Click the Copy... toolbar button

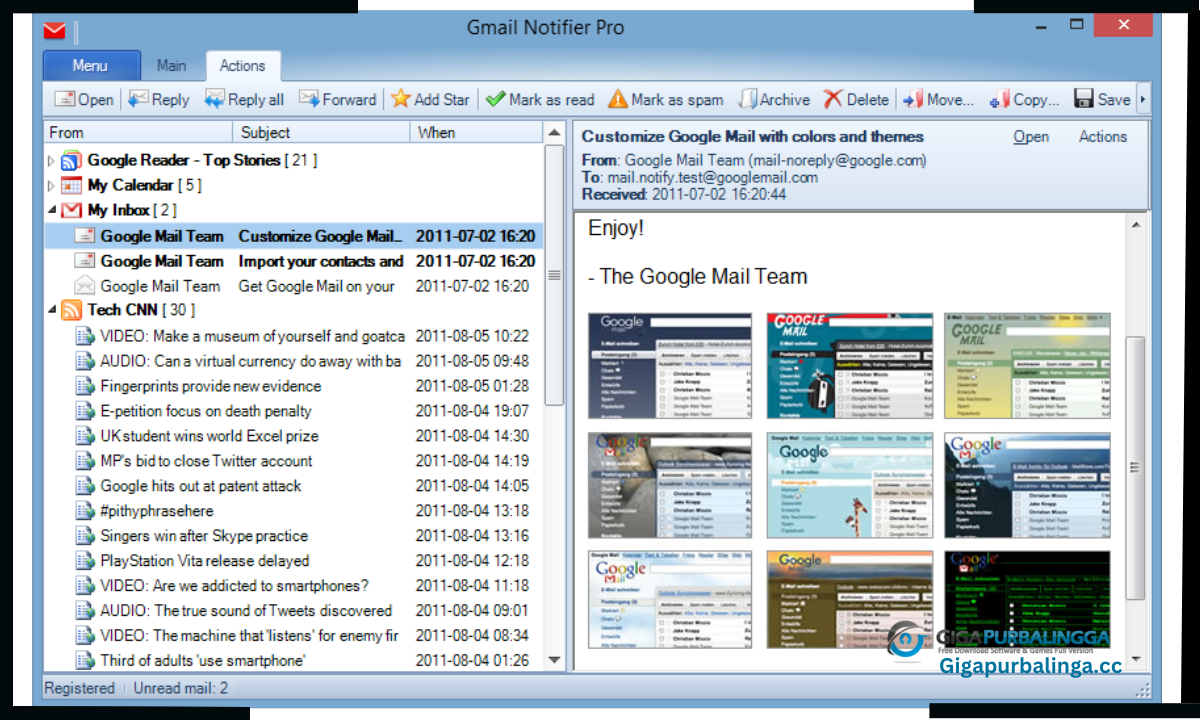point(1024,99)
